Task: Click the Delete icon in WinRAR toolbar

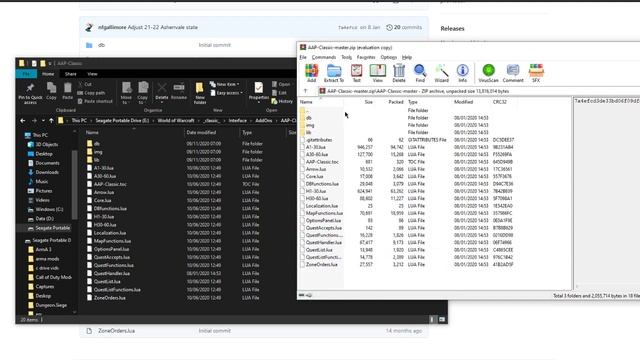Action: [399, 73]
